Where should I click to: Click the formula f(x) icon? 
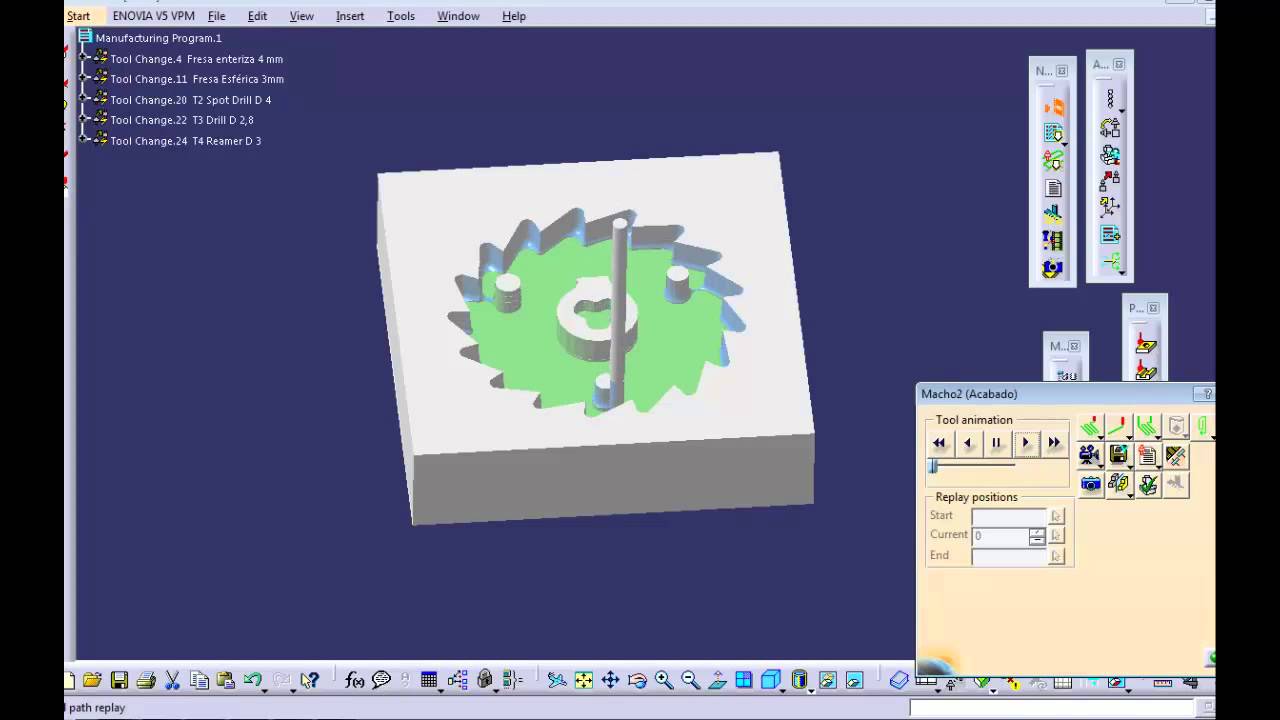(354, 680)
